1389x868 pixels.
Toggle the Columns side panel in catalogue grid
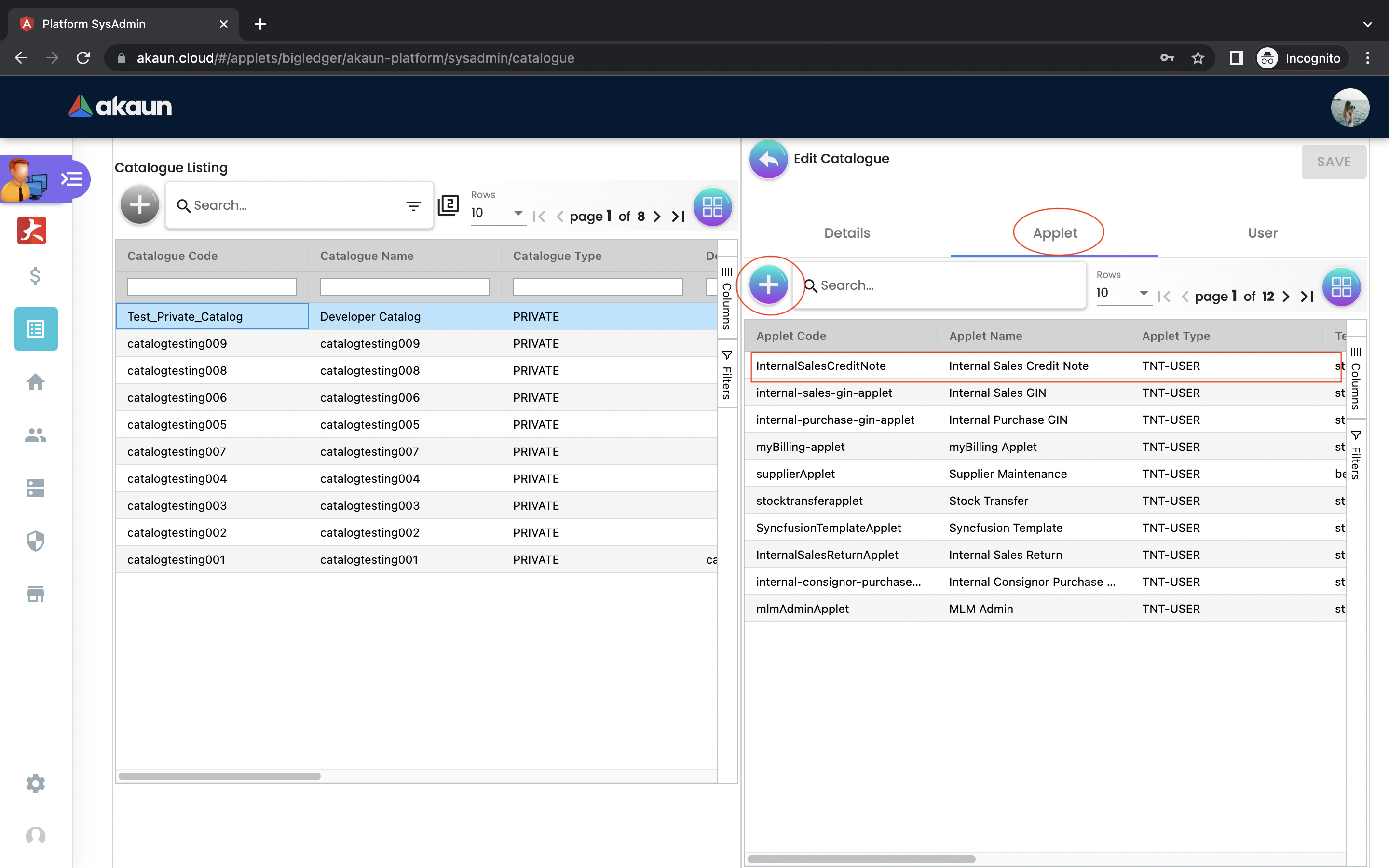[727, 298]
